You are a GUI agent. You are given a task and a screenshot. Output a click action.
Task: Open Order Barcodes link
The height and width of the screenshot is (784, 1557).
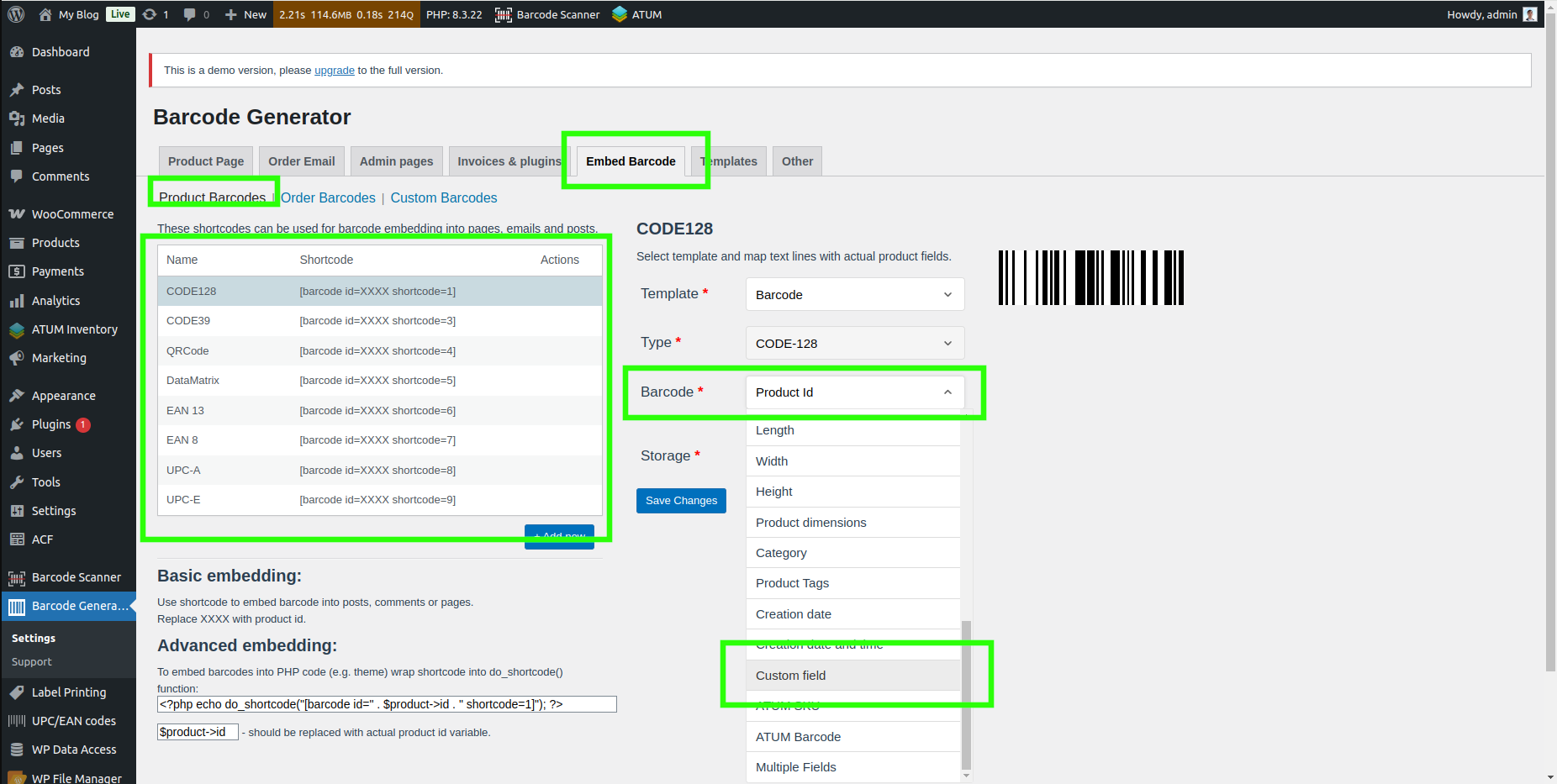[x=328, y=198]
